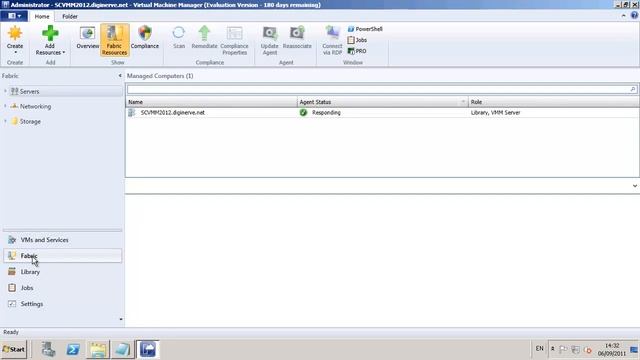Select the Fabric Resources view button
This screenshot has height=360, width=640.
115,40
